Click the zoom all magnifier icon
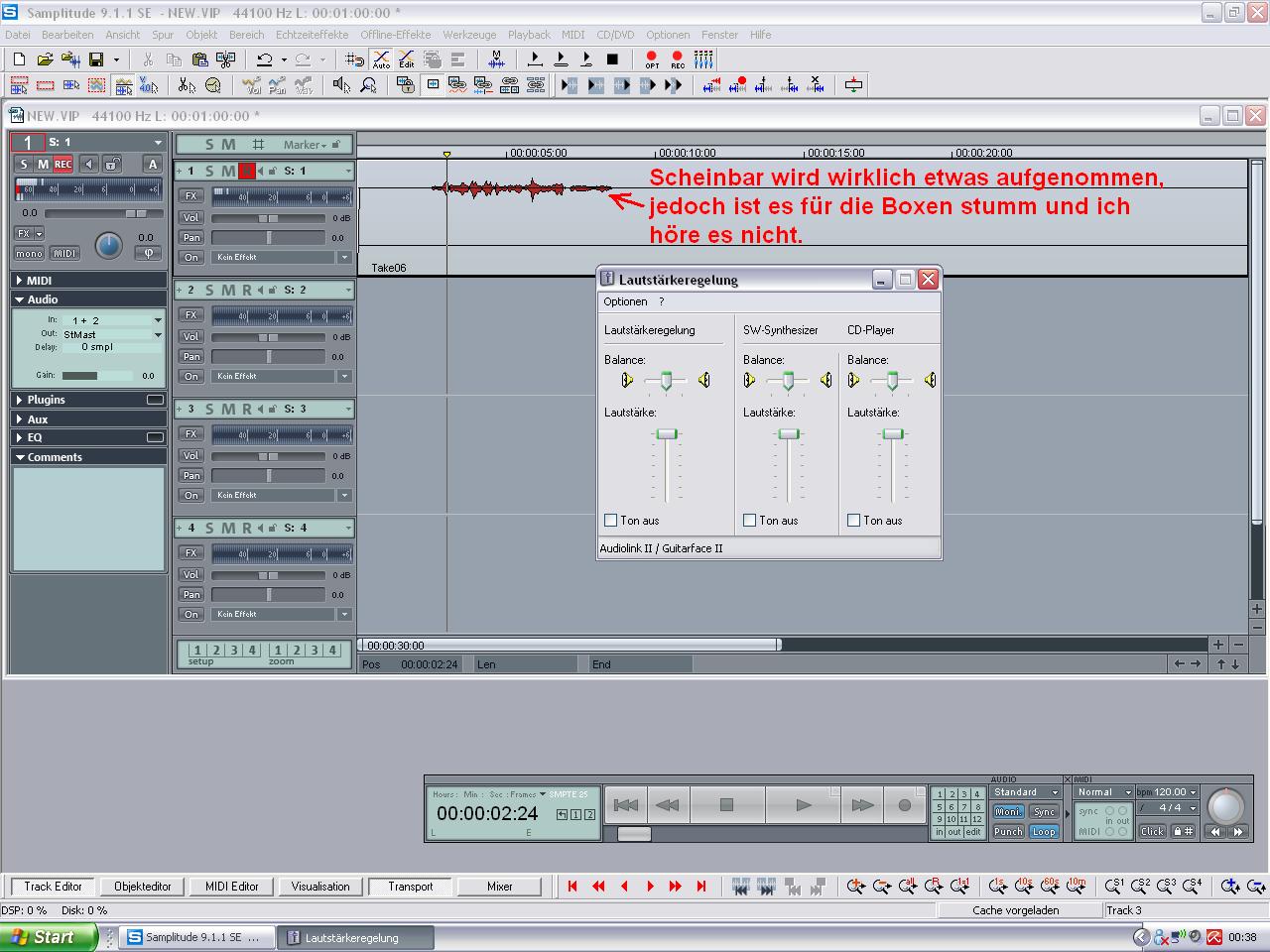 907,887
